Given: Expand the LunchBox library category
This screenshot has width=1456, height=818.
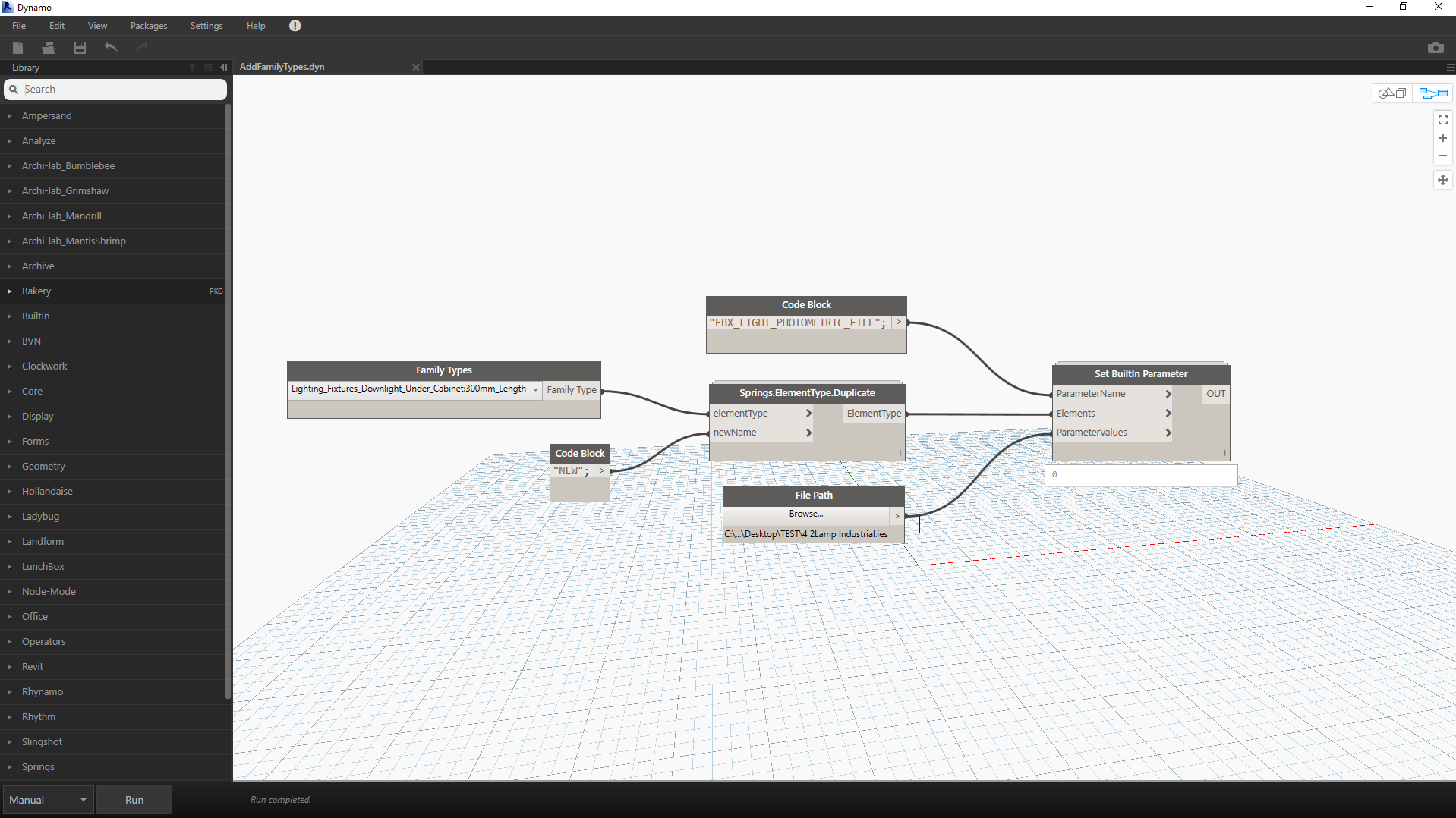Looking at the screenshot, I should point(114,567).
